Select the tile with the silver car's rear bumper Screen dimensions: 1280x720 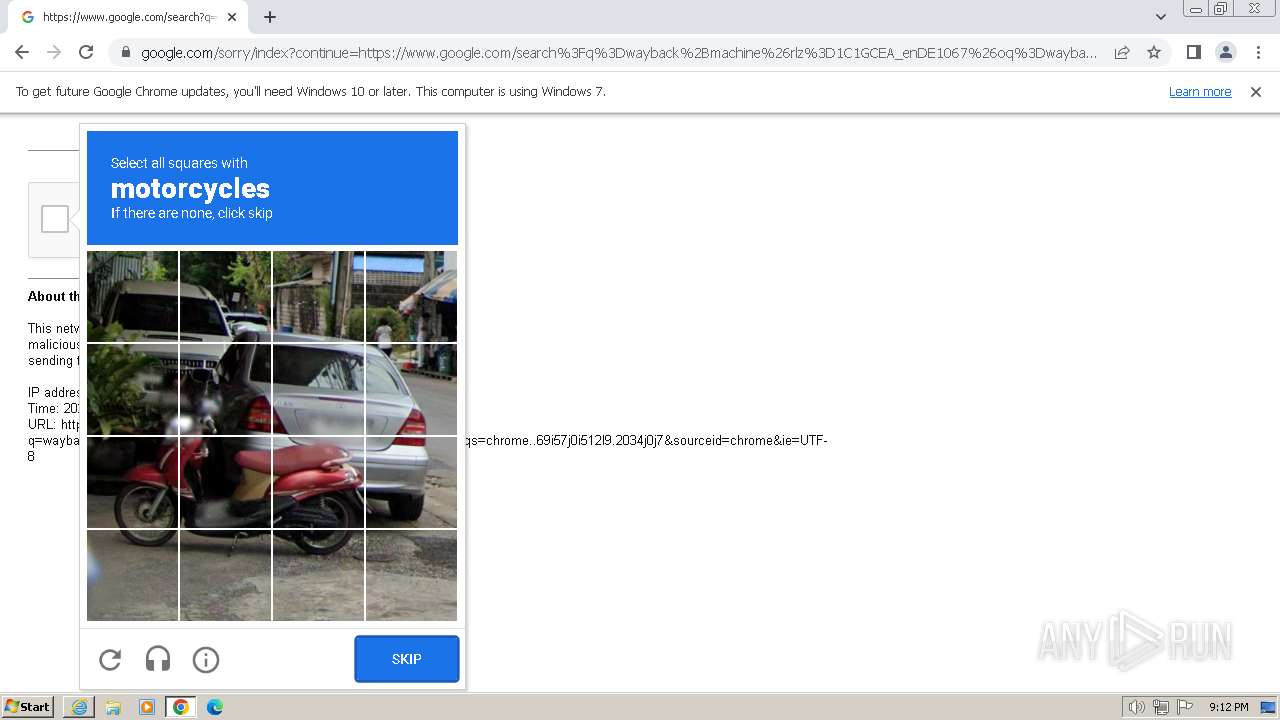coord(411,482)
